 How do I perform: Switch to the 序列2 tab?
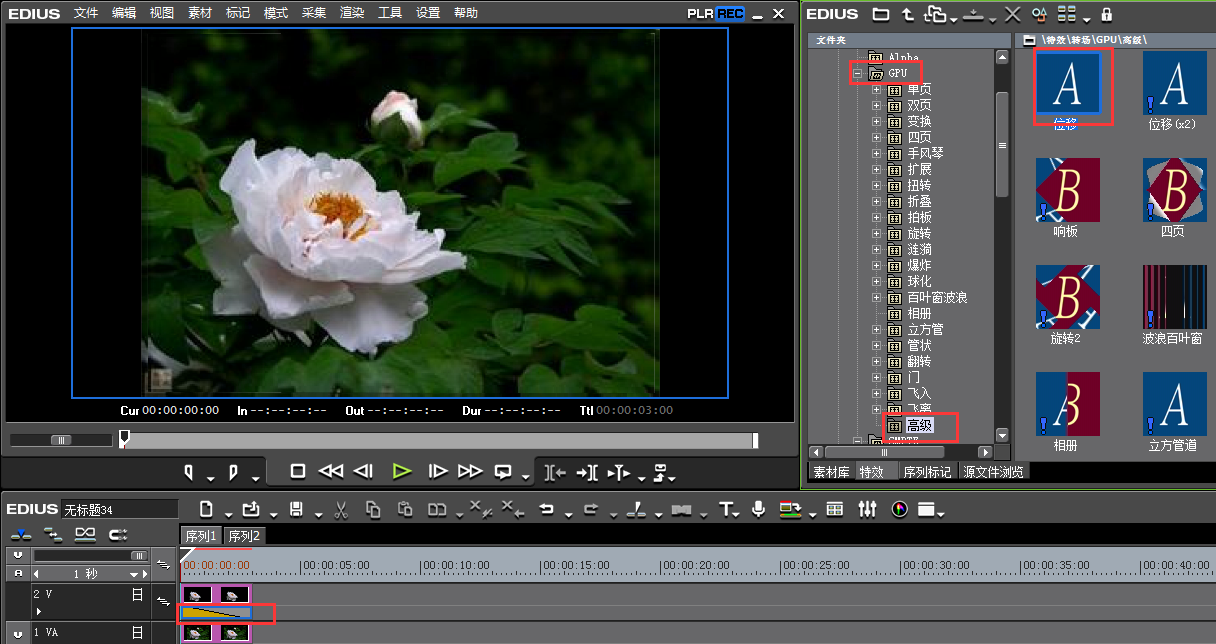(244, 536)
